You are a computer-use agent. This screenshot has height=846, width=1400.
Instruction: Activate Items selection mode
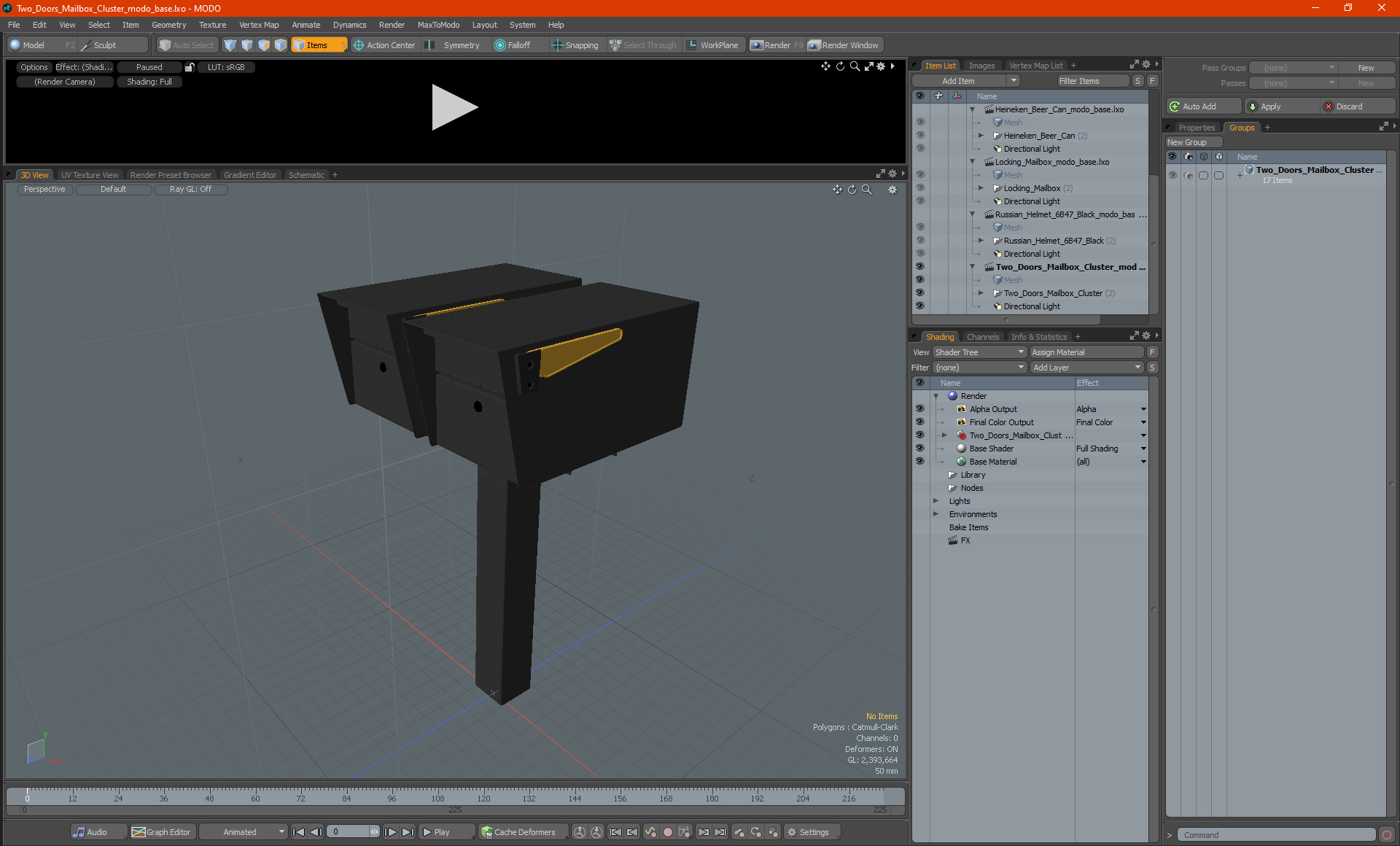[x=319, y=45]
